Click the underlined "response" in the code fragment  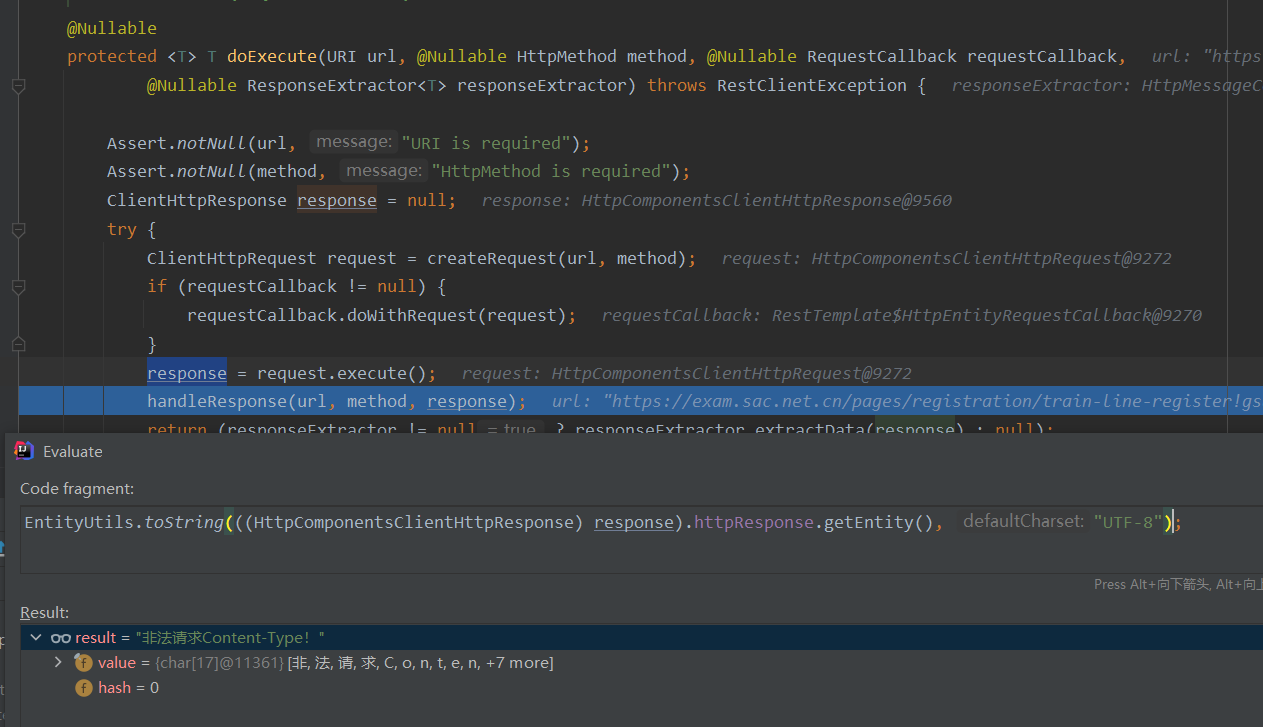click(633, 521)
